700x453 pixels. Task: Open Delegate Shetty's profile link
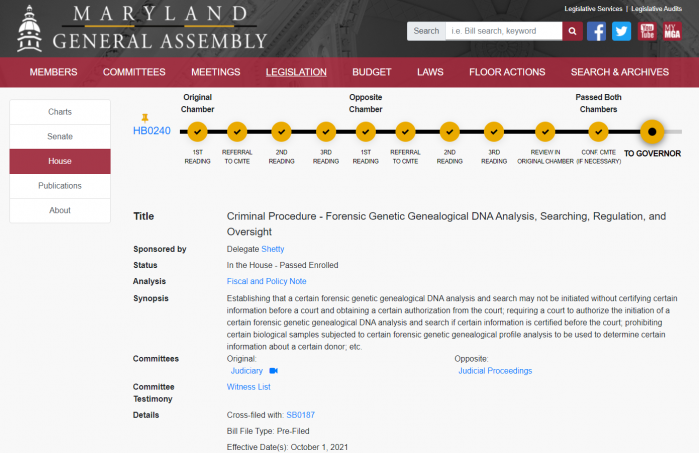pyautogui.click(x=273, y=249)
